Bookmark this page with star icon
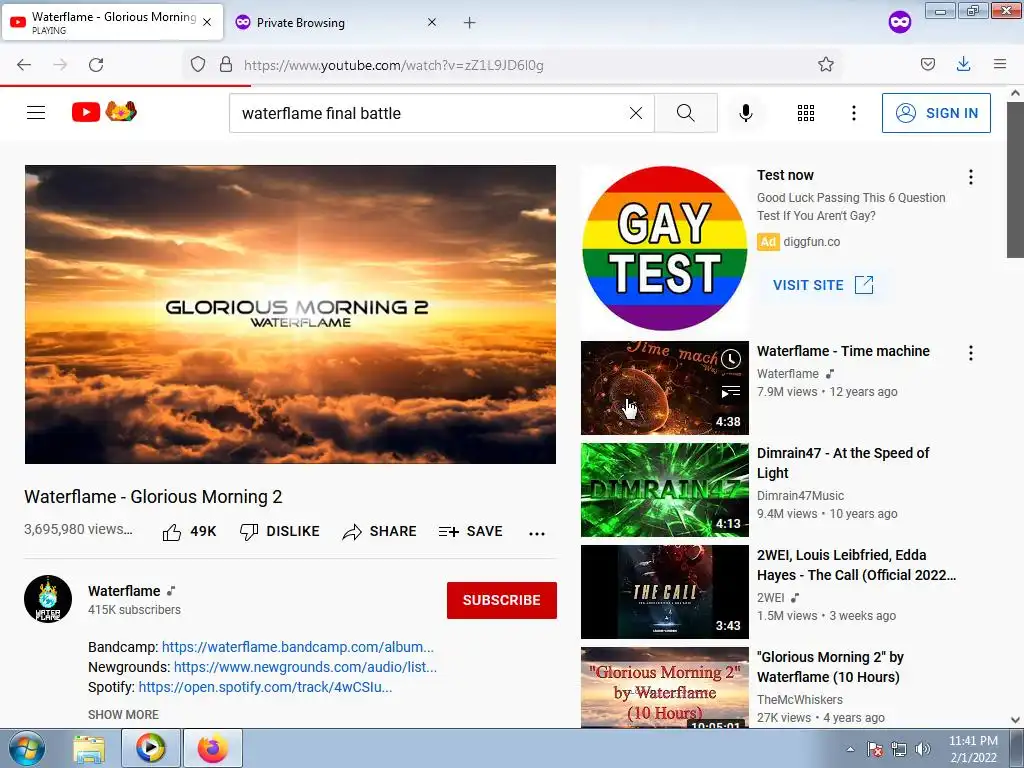Image resolution: width=1024 pixels, height=768 pixels. 825,64
